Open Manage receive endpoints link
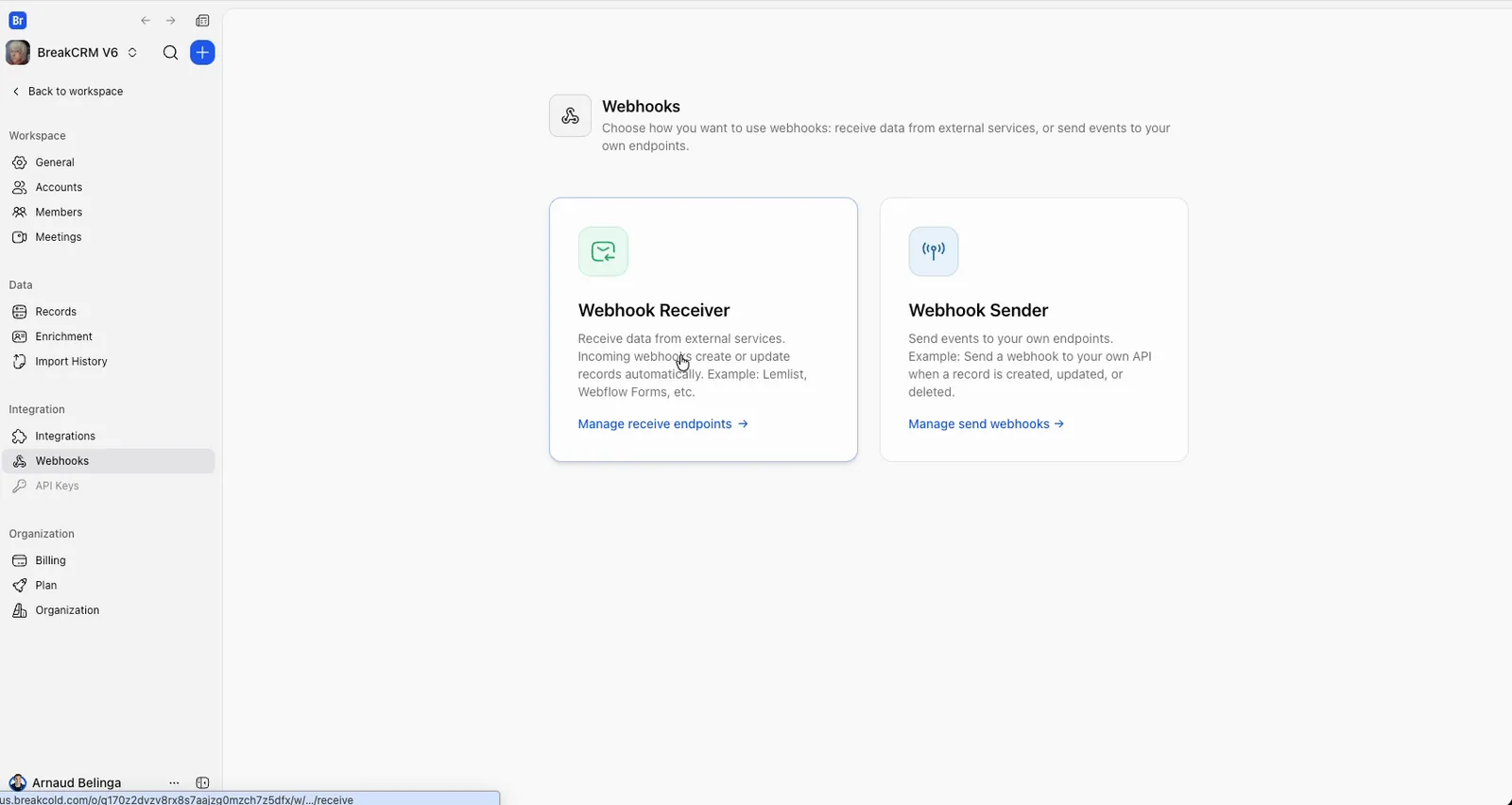1512x805 pixels. 663,424
